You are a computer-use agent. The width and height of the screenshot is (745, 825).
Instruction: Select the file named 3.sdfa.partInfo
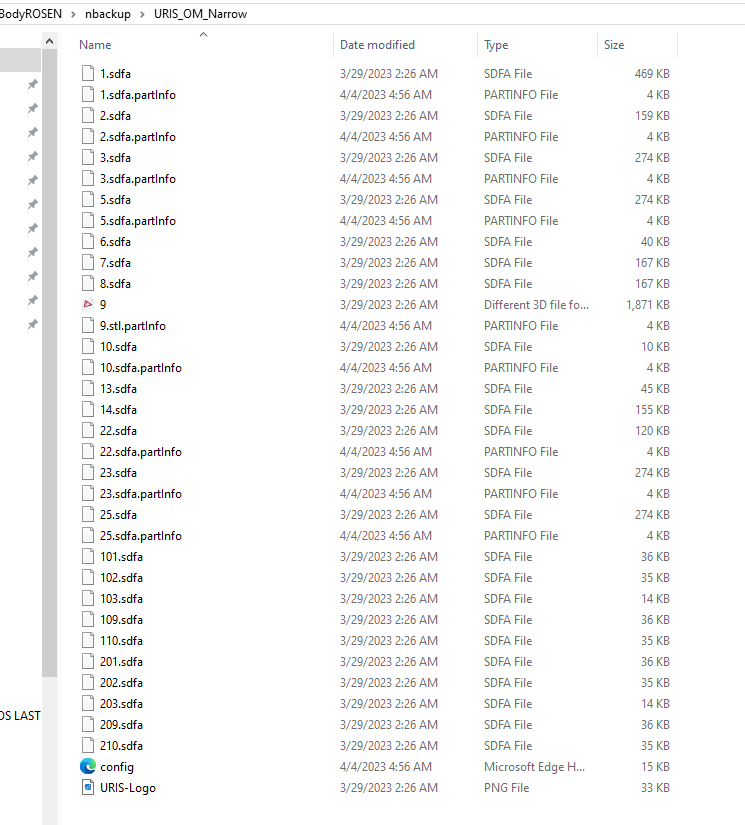(138, 179)
